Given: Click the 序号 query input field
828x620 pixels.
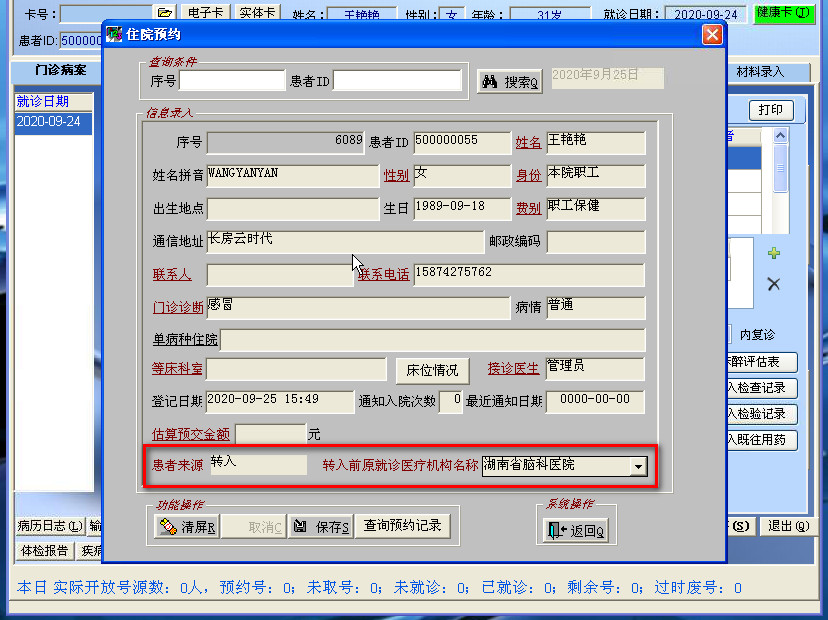Looking at the screenshot, I should point(232,81).
